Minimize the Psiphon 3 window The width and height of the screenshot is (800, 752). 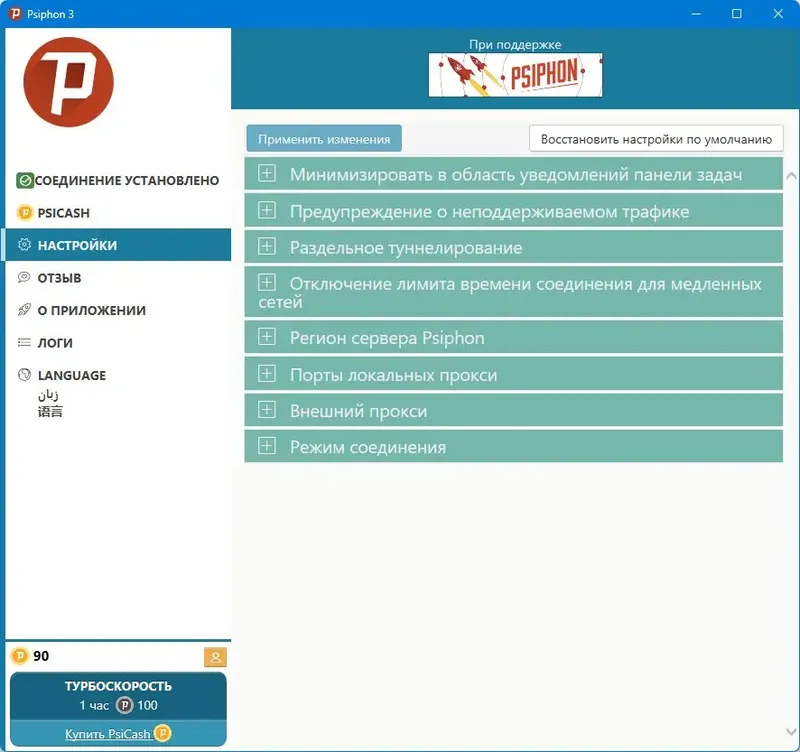click(x=696, y=14)
